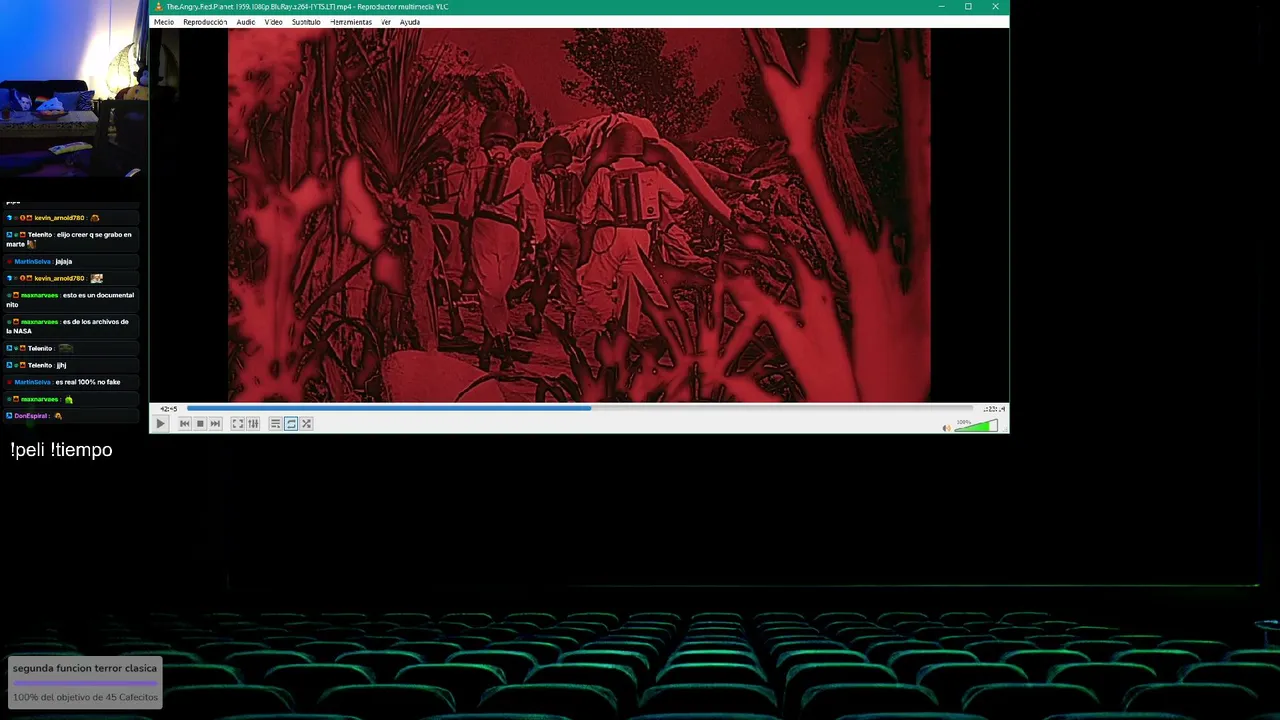Screen dimensions: 1280x720
Task: Close the VLC media player window
Action: point(995,7)
